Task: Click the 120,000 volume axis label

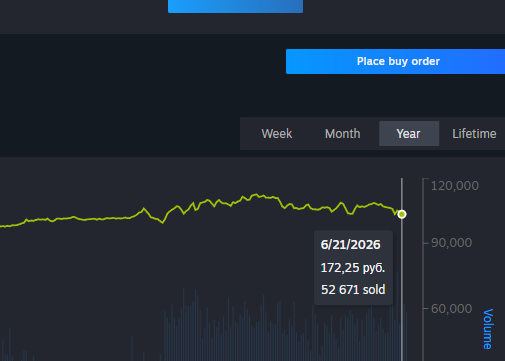Action: click(x=455, y=186)
